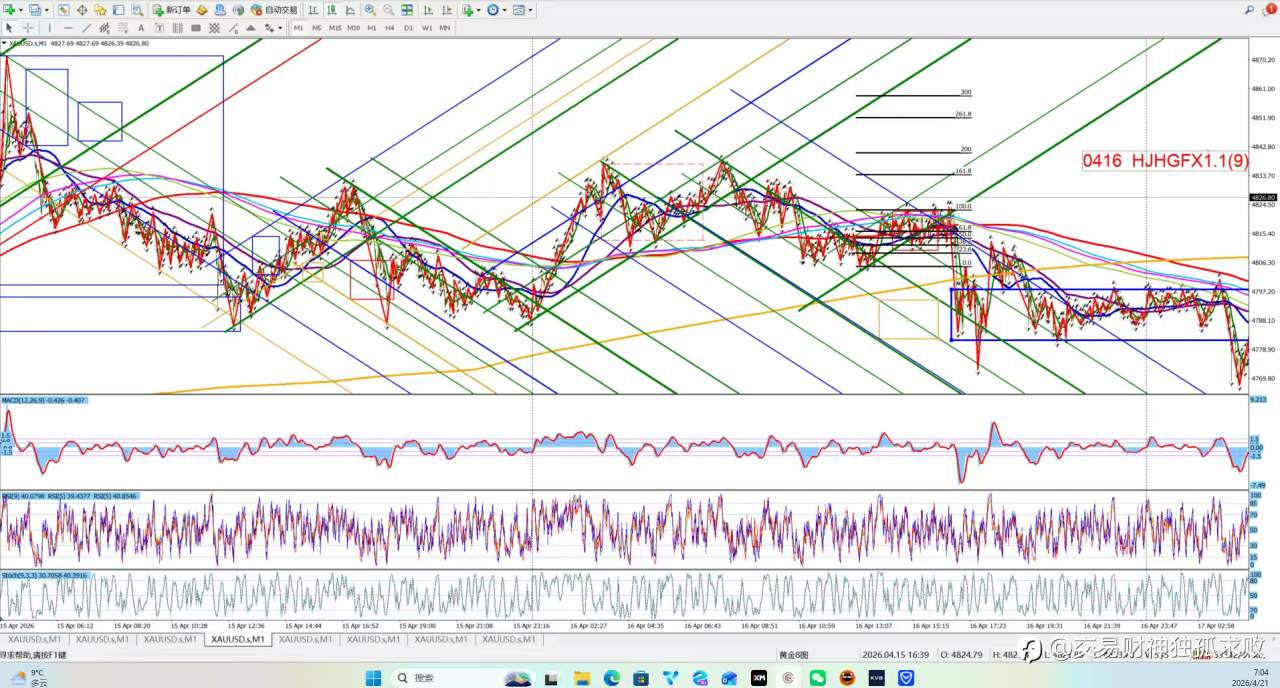
Task: Switch to H1 timeframe
Action: [x=372, y=28]
